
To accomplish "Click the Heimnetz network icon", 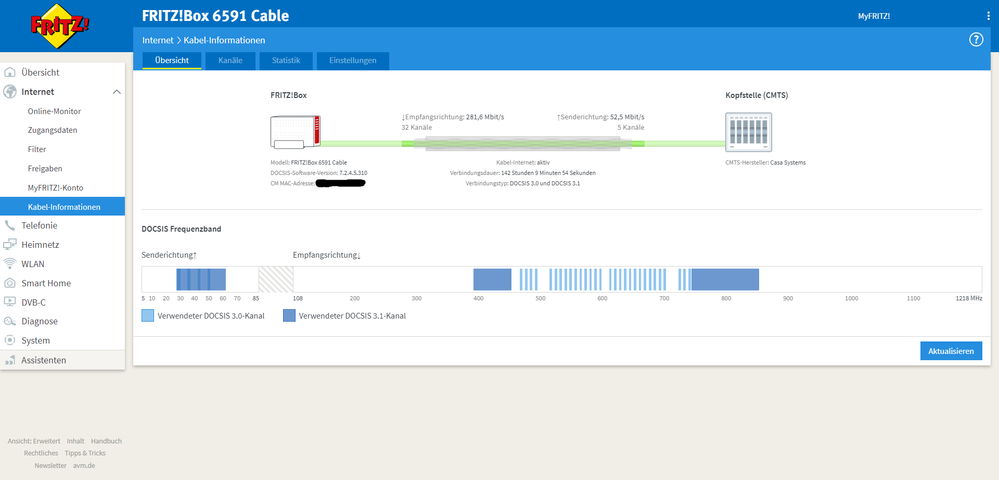I will pyautogui.click(x=10, y=245).
